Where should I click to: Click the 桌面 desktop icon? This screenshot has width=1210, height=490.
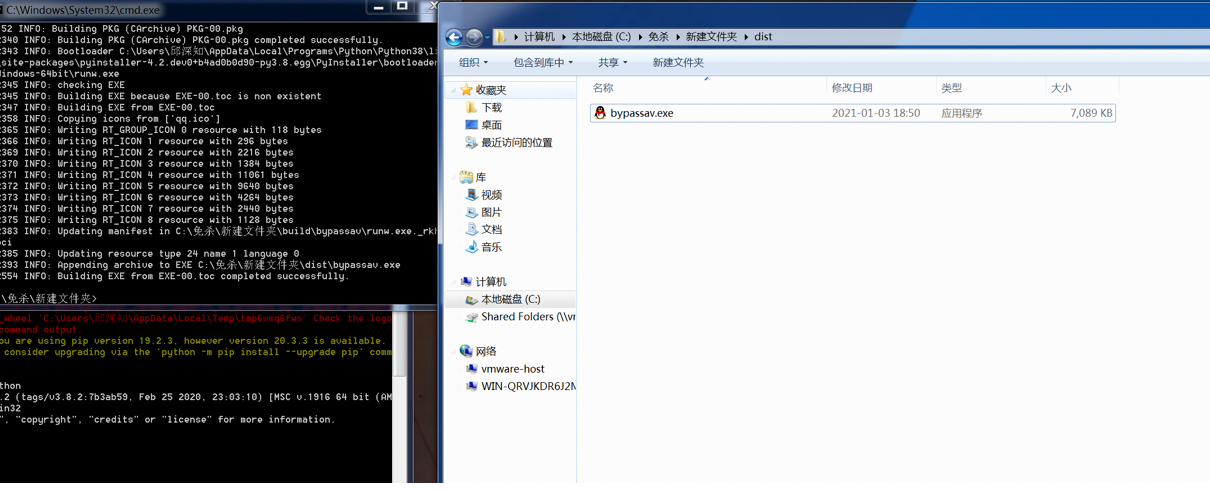coord(472,125)
